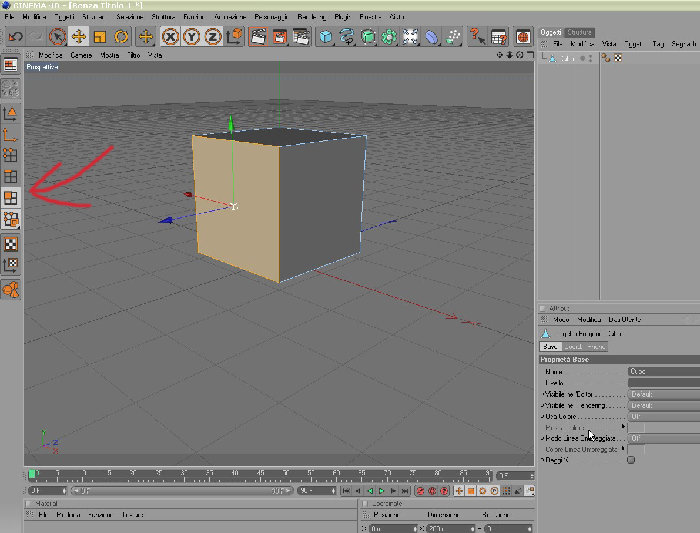This screenshot has height=533, width=700.
Task: Click the question-mark pointer help icon
Action: (477, 37)
